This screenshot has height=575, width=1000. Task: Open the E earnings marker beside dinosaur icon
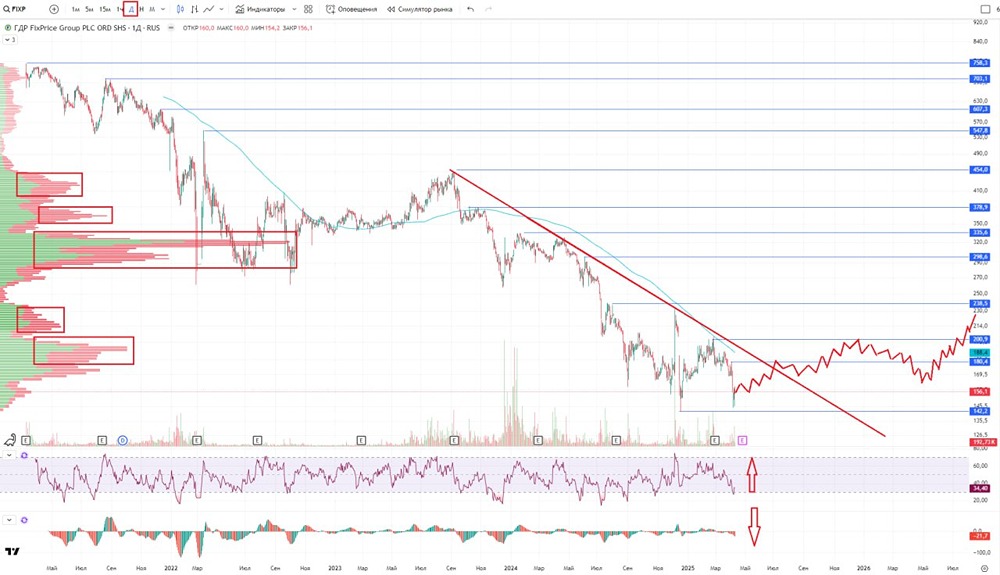point(26,440)
